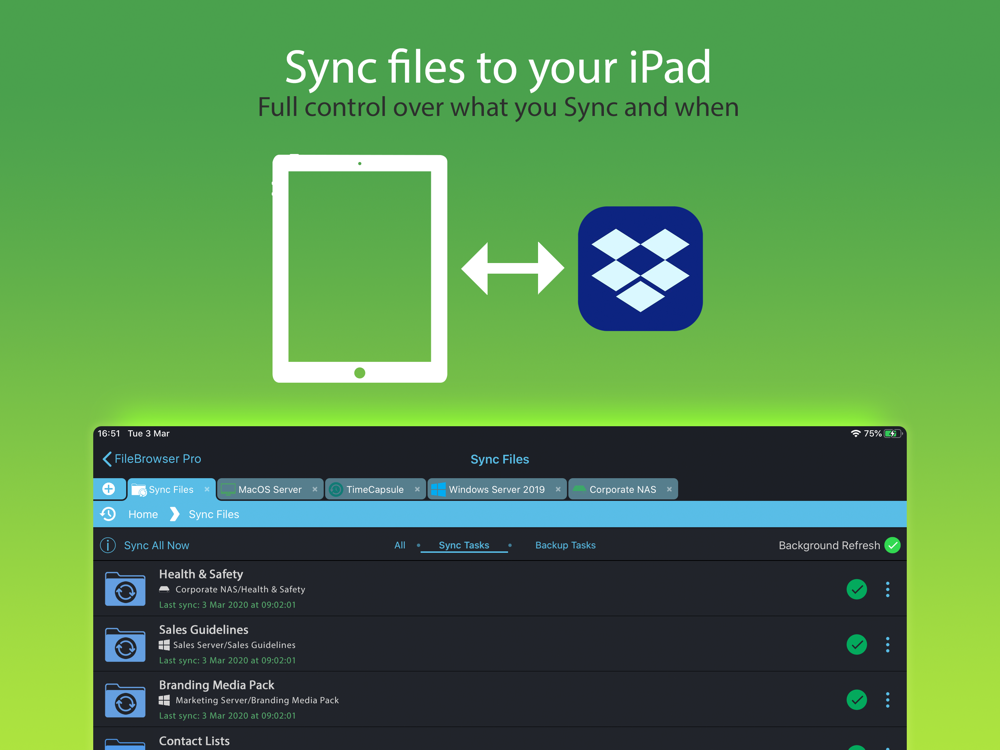Toggle Sales Guidelines sync status checkmark
Image resolution: width=1000 pixels, height=750 pixels.
pyautogui.click(x=857, y=645)
